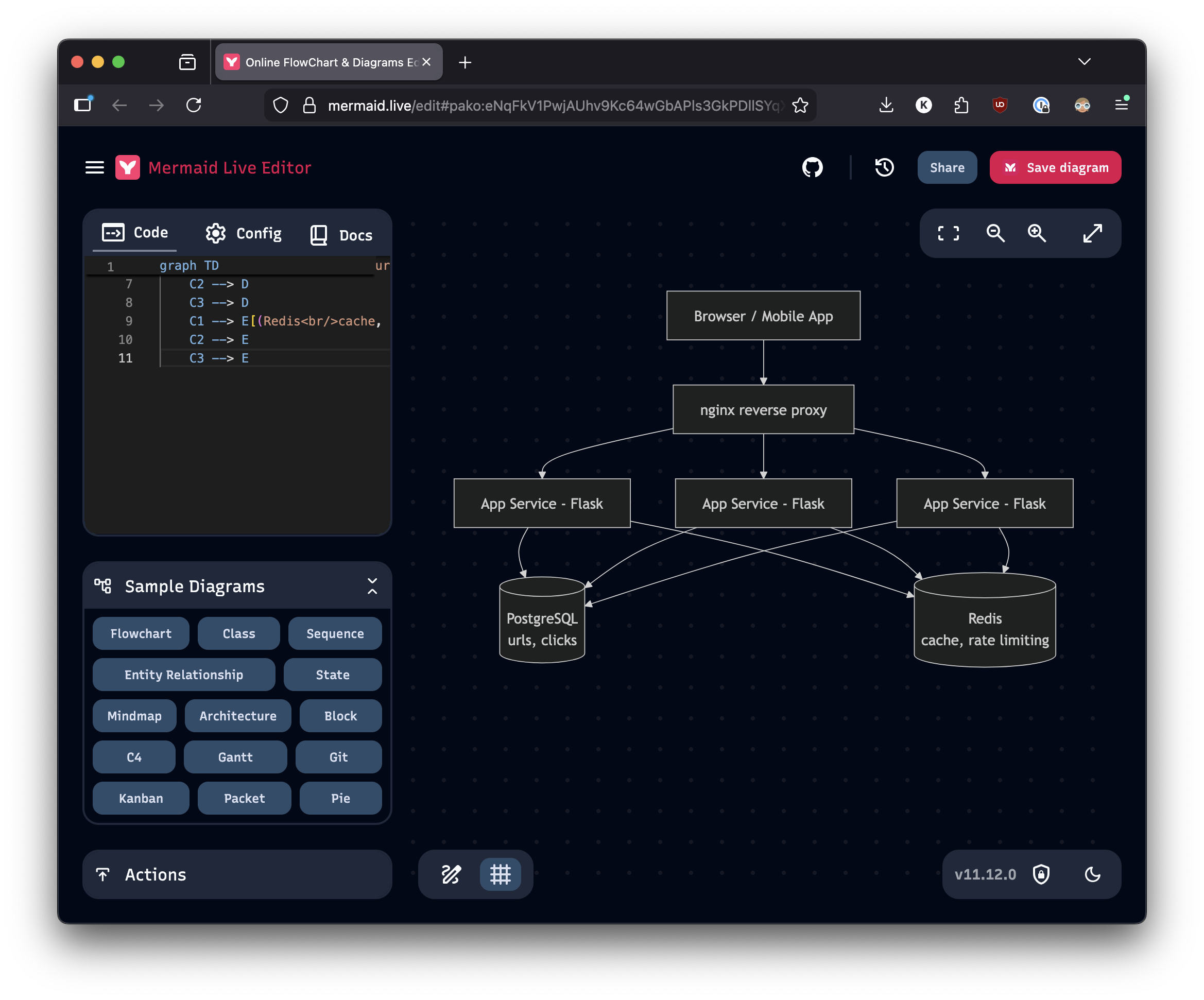
Task: Open the diagram history icon
Action: tap(884, 167)
